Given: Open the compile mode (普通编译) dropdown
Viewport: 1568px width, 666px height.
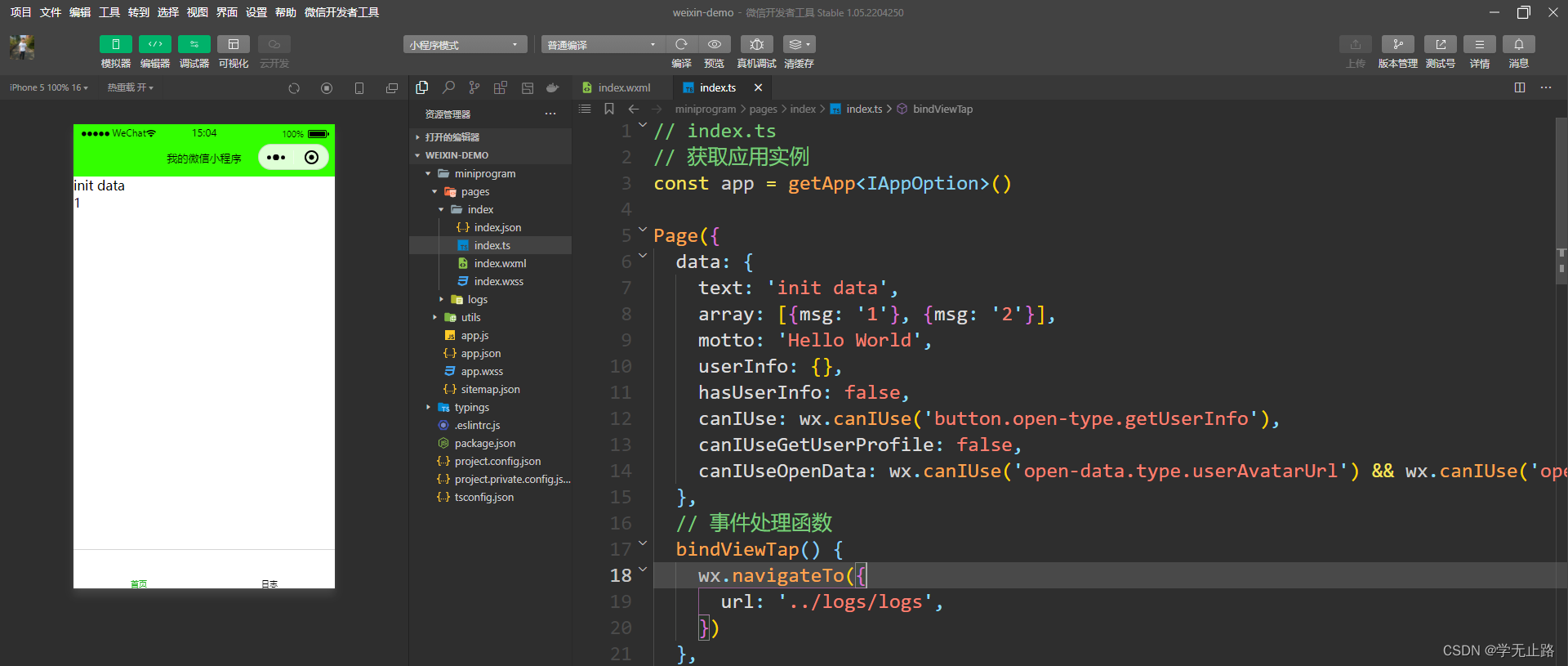Looking at the screenshot, I should [603, 44].
